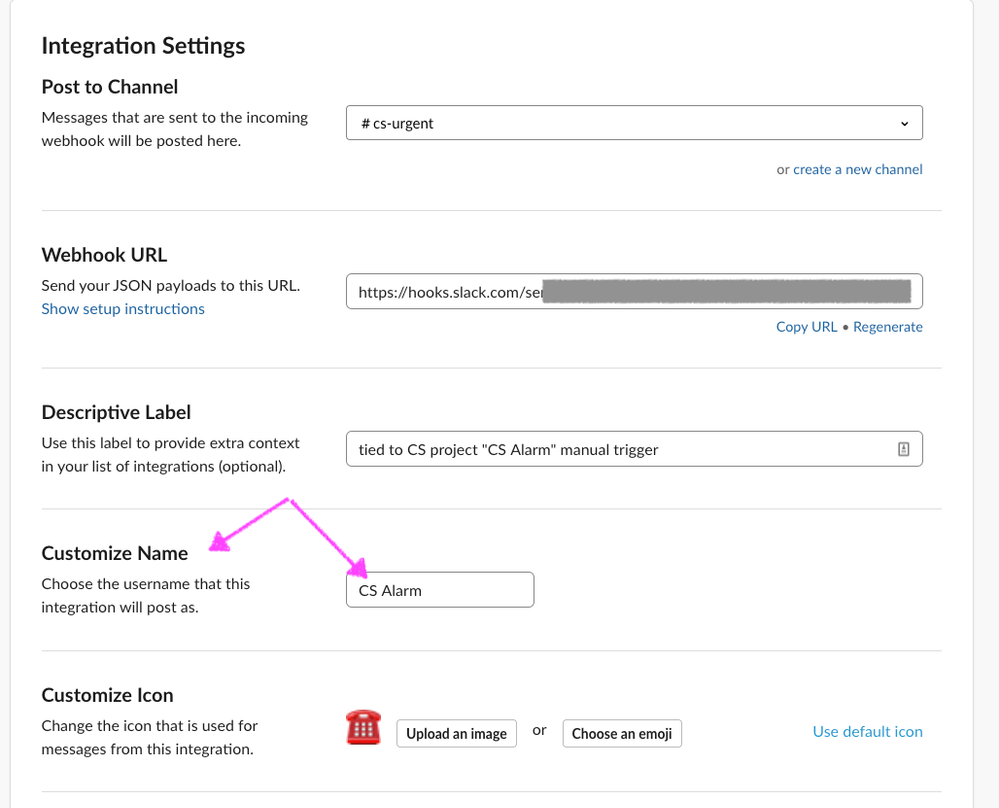Click the Integration Settings title
This screenshot has width=999, height=808.
click(143, 46)
